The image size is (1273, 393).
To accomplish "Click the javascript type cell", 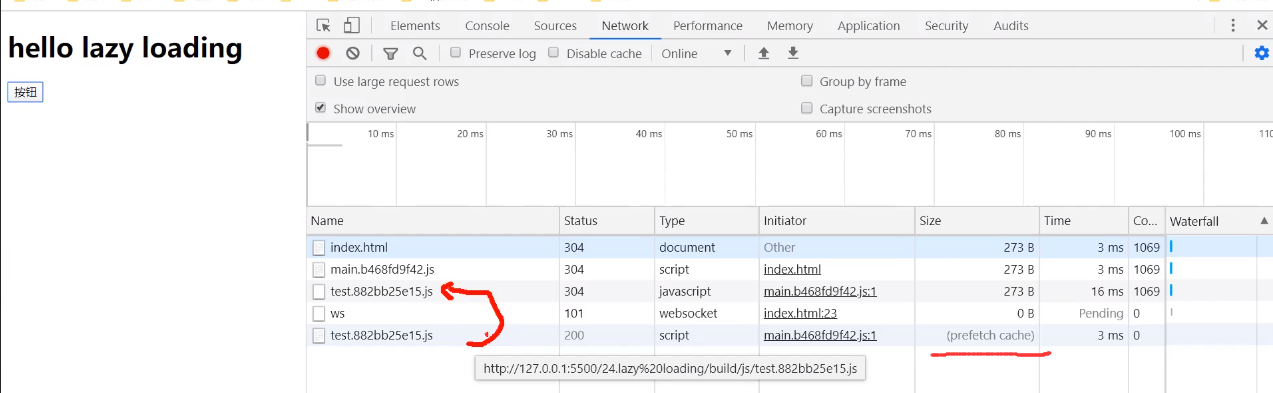I will click(685, 291).
